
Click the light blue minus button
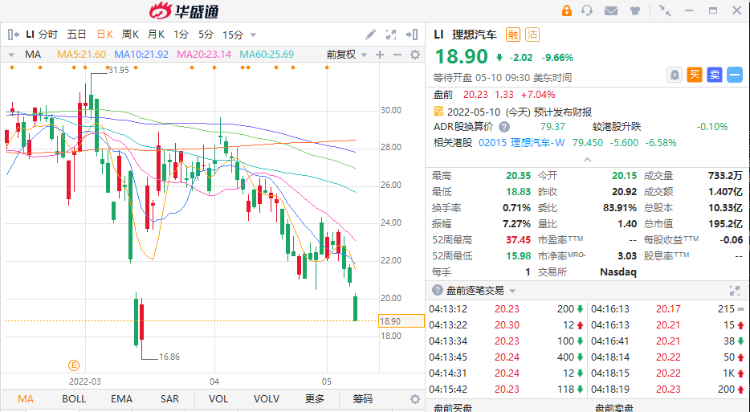tap(735, 75)
